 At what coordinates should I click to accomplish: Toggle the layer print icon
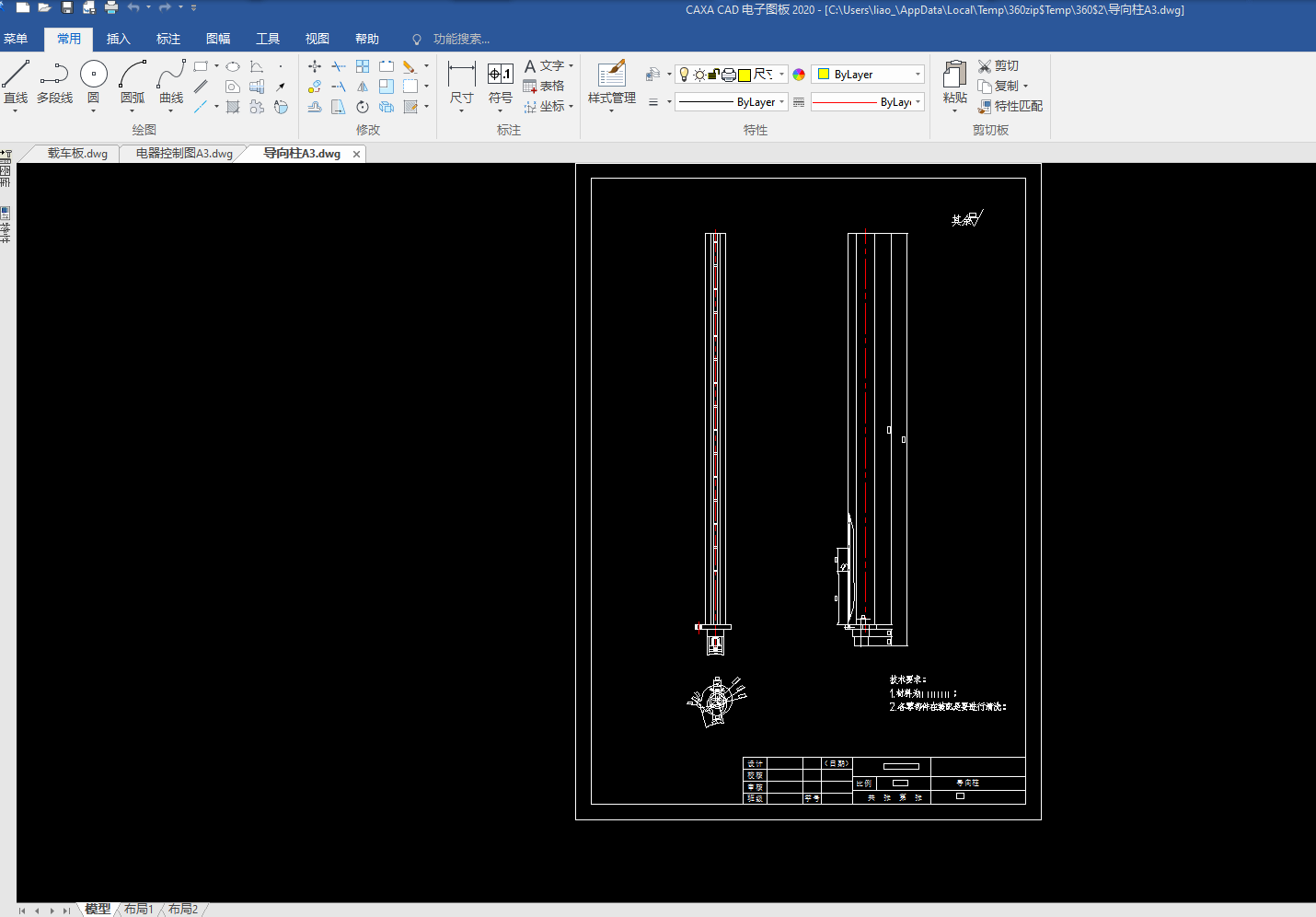tap(728, 75)
